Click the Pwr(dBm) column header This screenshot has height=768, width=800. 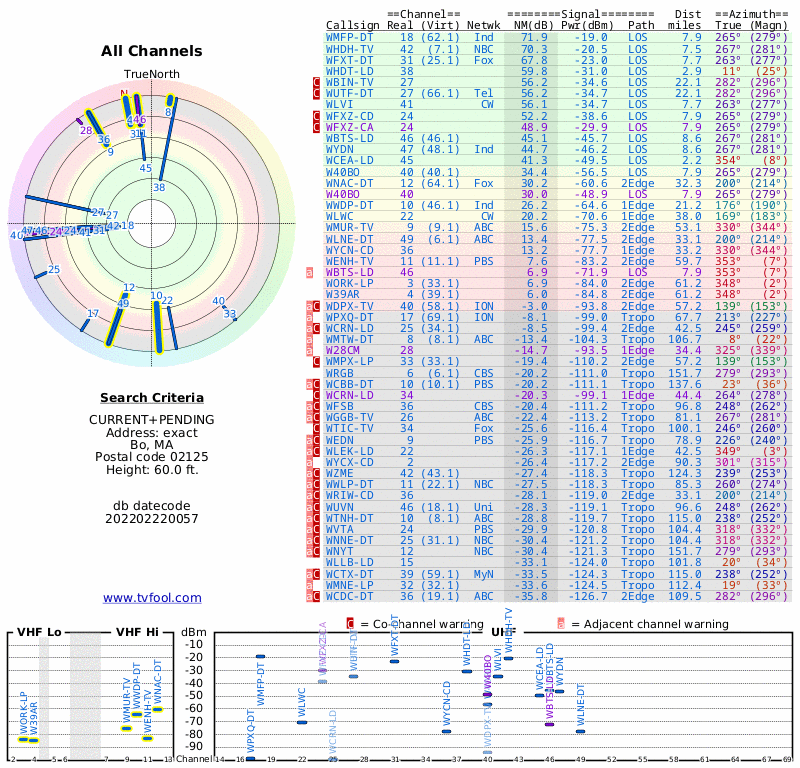point(587,26)
